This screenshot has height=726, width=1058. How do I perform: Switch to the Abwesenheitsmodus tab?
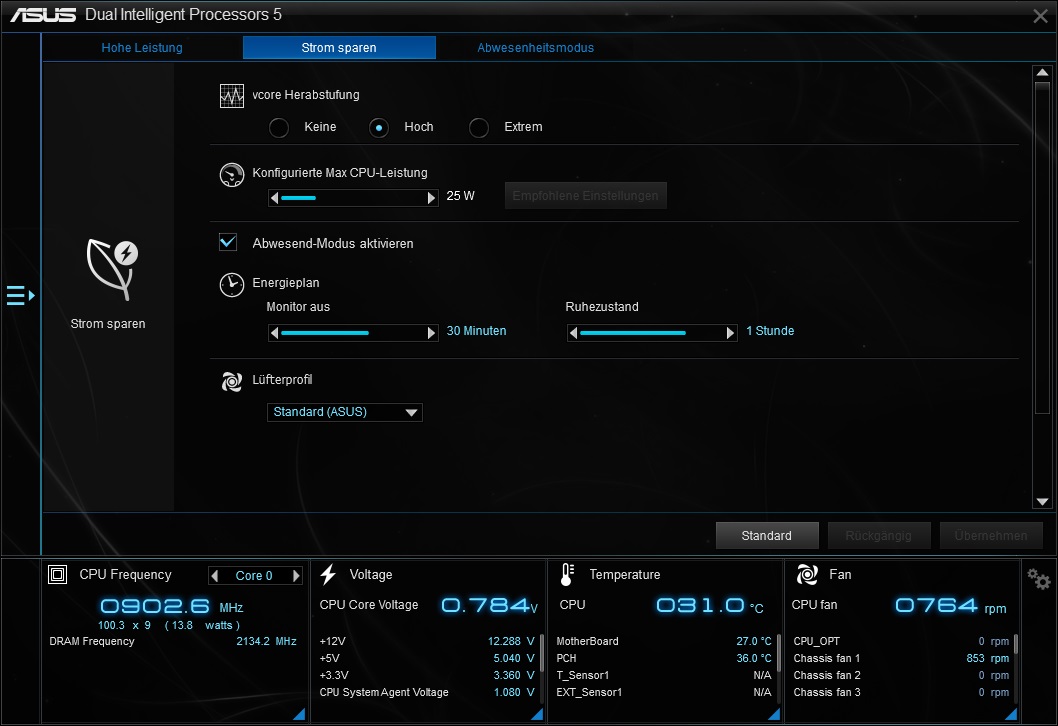point(535,48)
